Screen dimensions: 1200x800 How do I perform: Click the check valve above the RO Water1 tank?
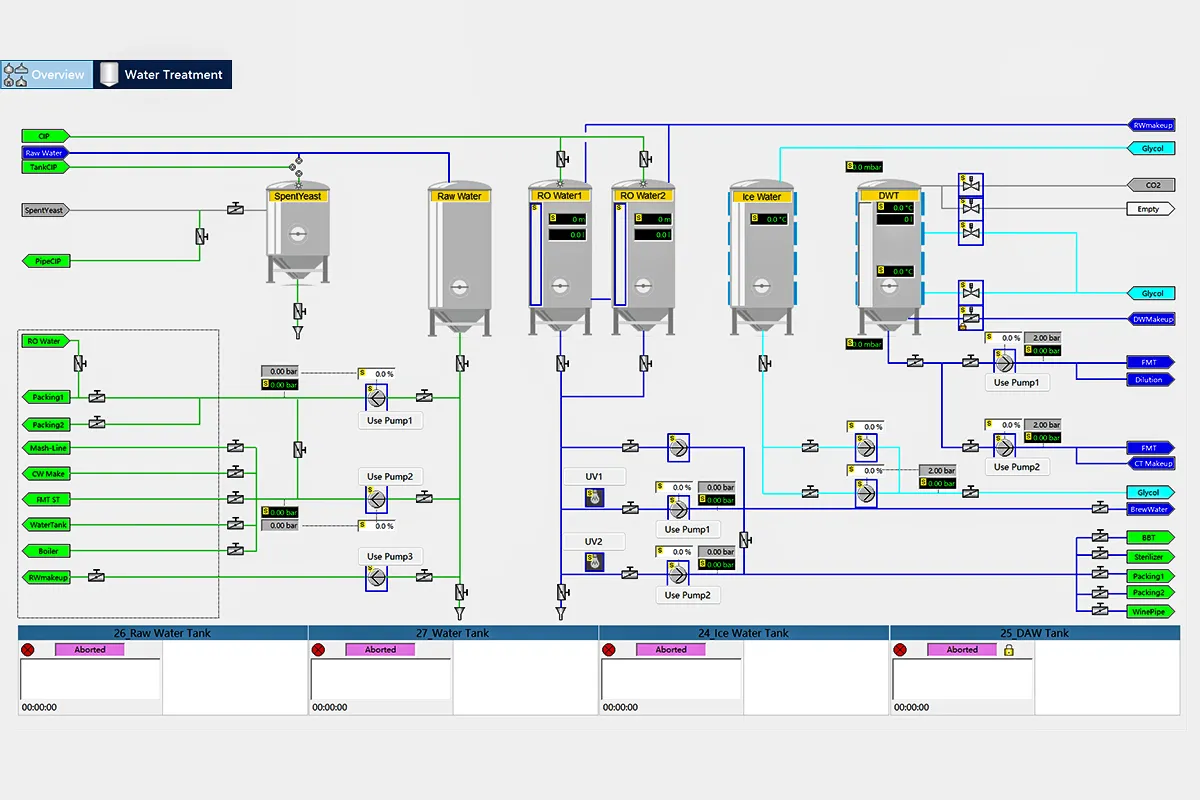(561, 159)
